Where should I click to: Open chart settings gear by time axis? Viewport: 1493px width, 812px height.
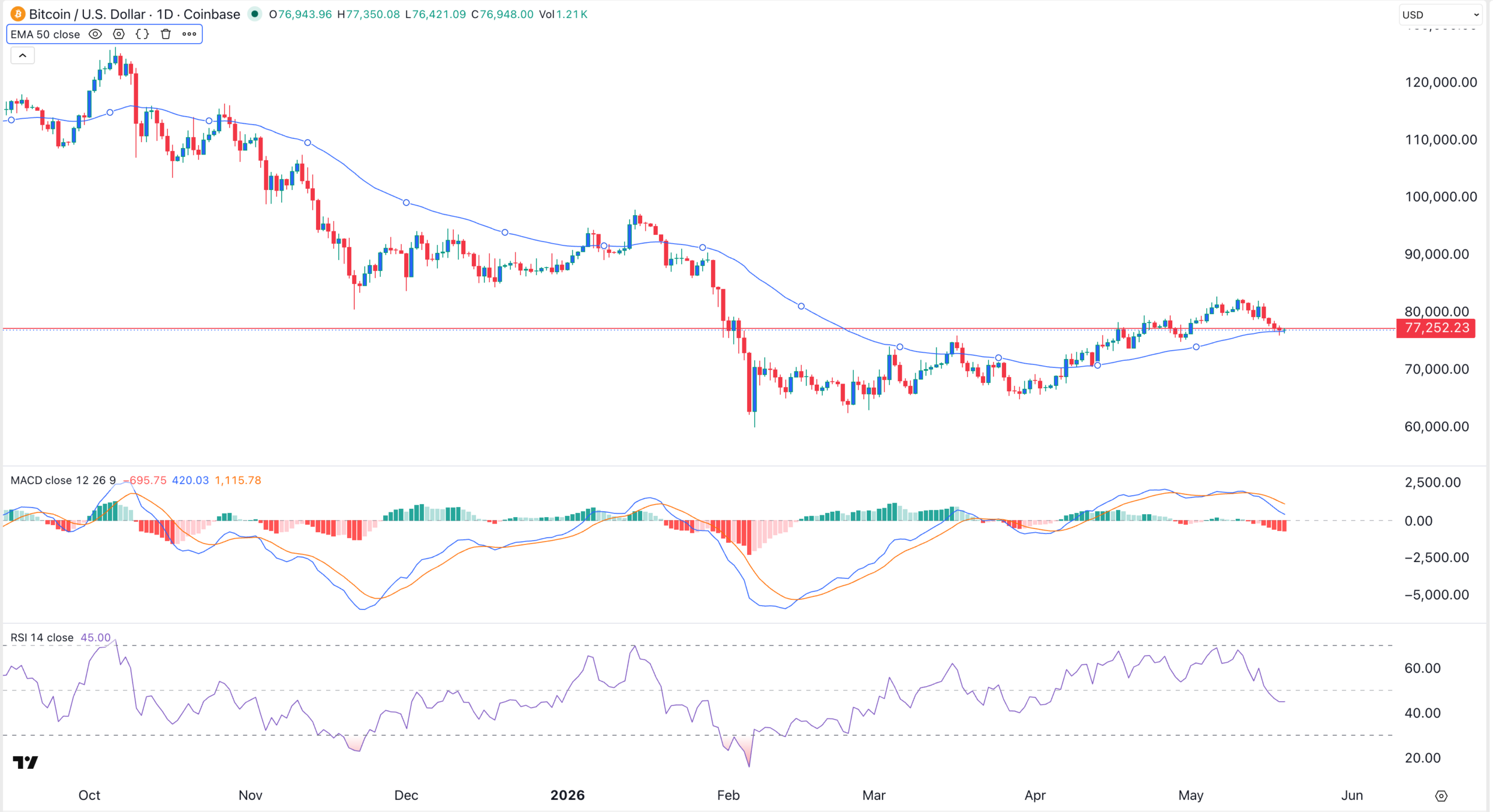point(1441,796)
